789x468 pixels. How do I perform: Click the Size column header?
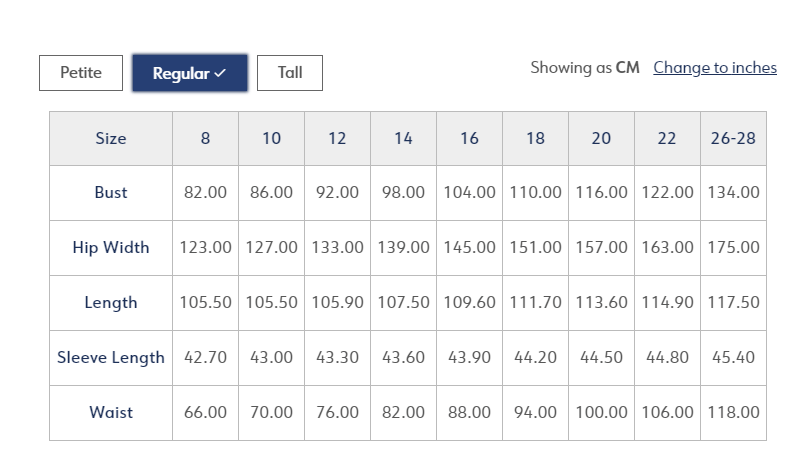111,138
